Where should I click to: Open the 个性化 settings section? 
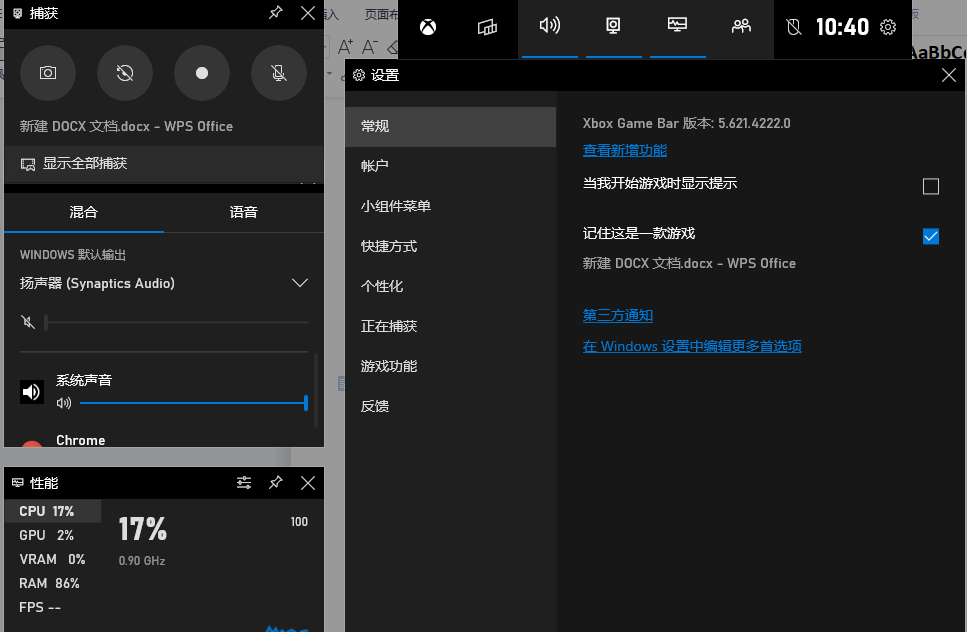(x=451, y=286)
